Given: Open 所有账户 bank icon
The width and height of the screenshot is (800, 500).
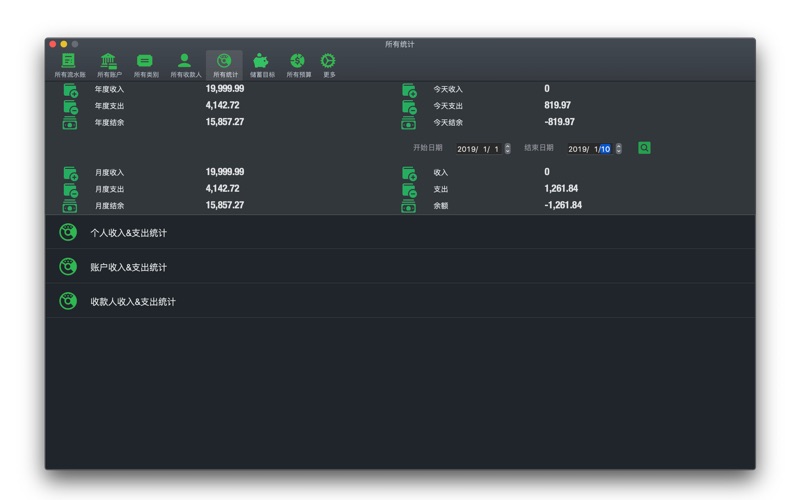Looking at the screenshot, I should coord(108,64).
